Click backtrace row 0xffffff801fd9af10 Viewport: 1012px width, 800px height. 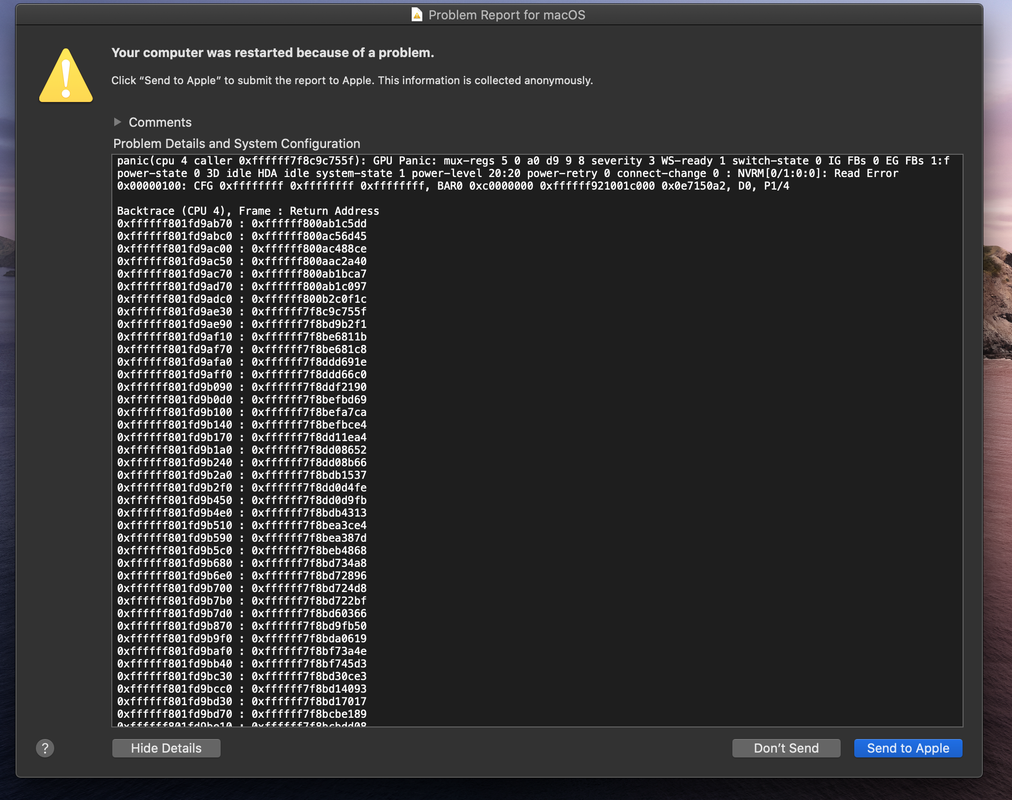click(x=241, y=337)
